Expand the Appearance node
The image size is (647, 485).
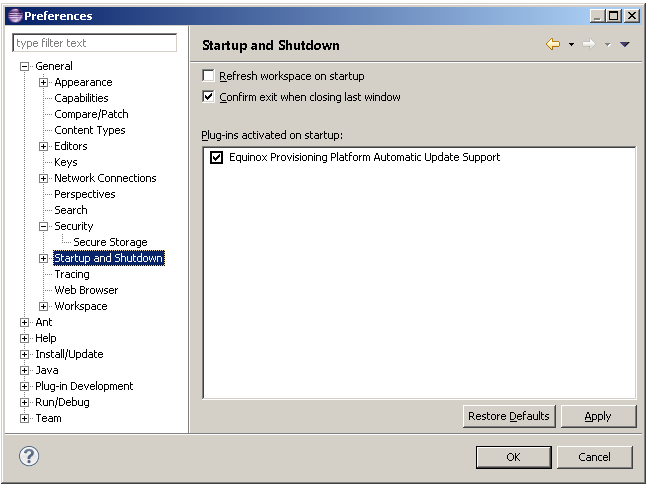tap(43, 82)
